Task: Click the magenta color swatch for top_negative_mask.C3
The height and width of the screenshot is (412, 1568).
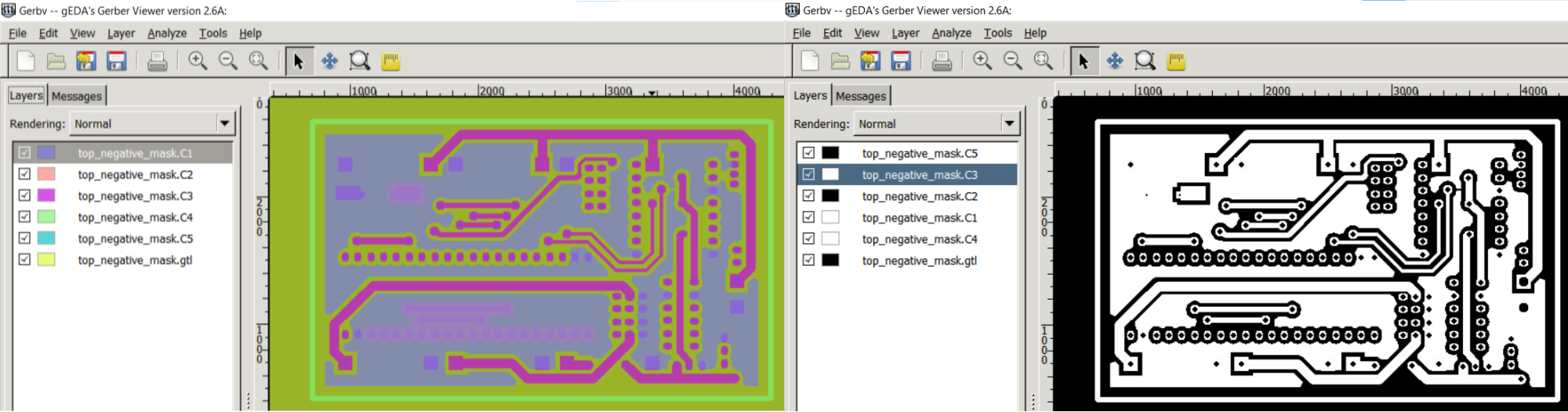Action: point(46,195)
